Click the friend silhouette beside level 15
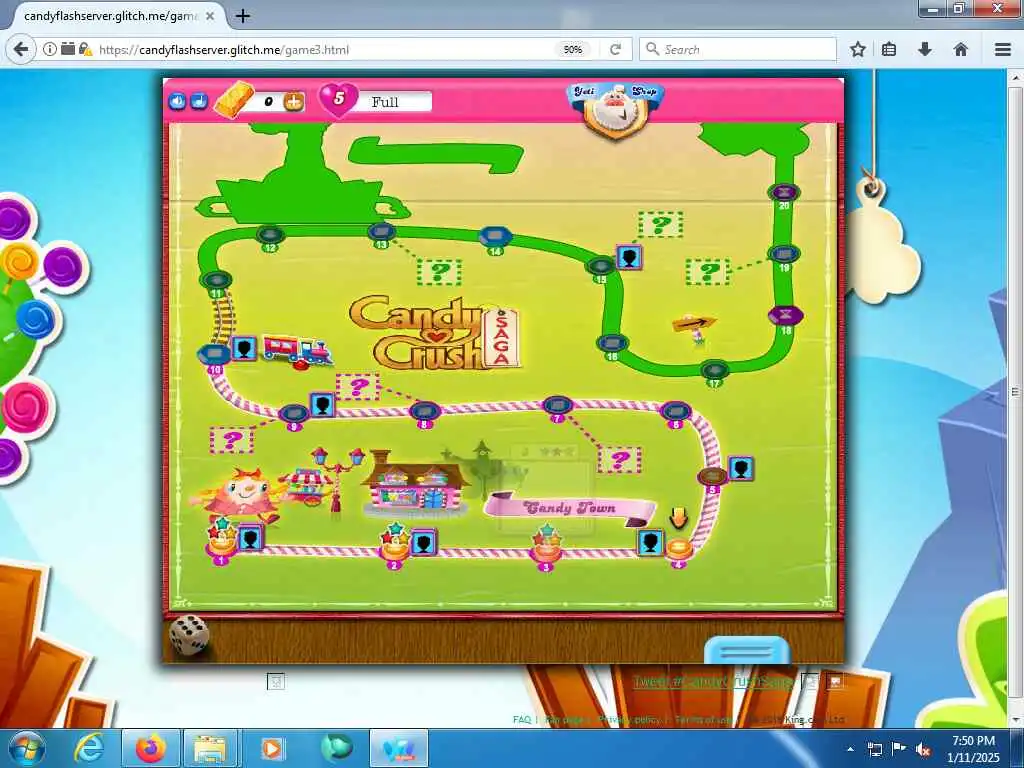The image size is (1024, 768). 630,257
